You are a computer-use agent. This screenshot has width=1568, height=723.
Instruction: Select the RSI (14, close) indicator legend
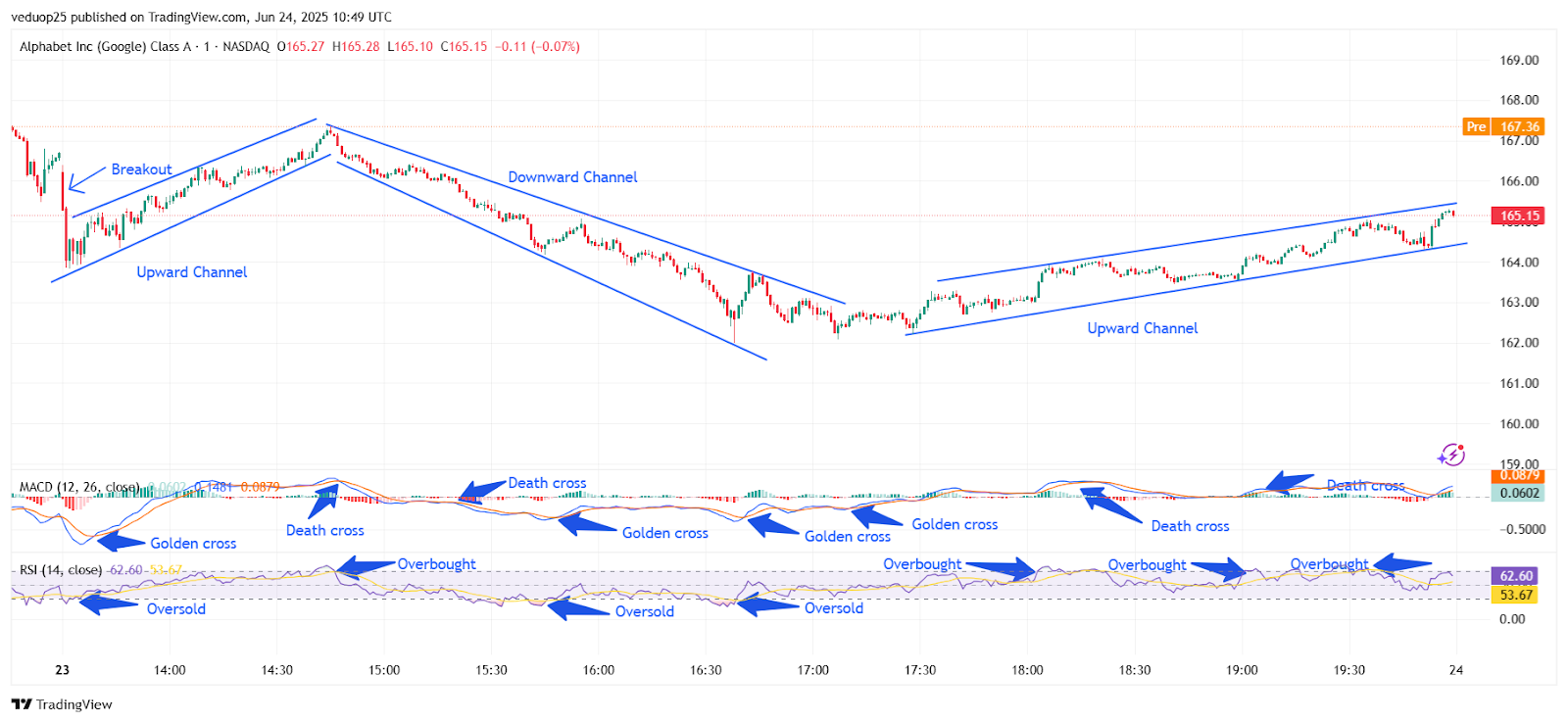click(61, 570)
